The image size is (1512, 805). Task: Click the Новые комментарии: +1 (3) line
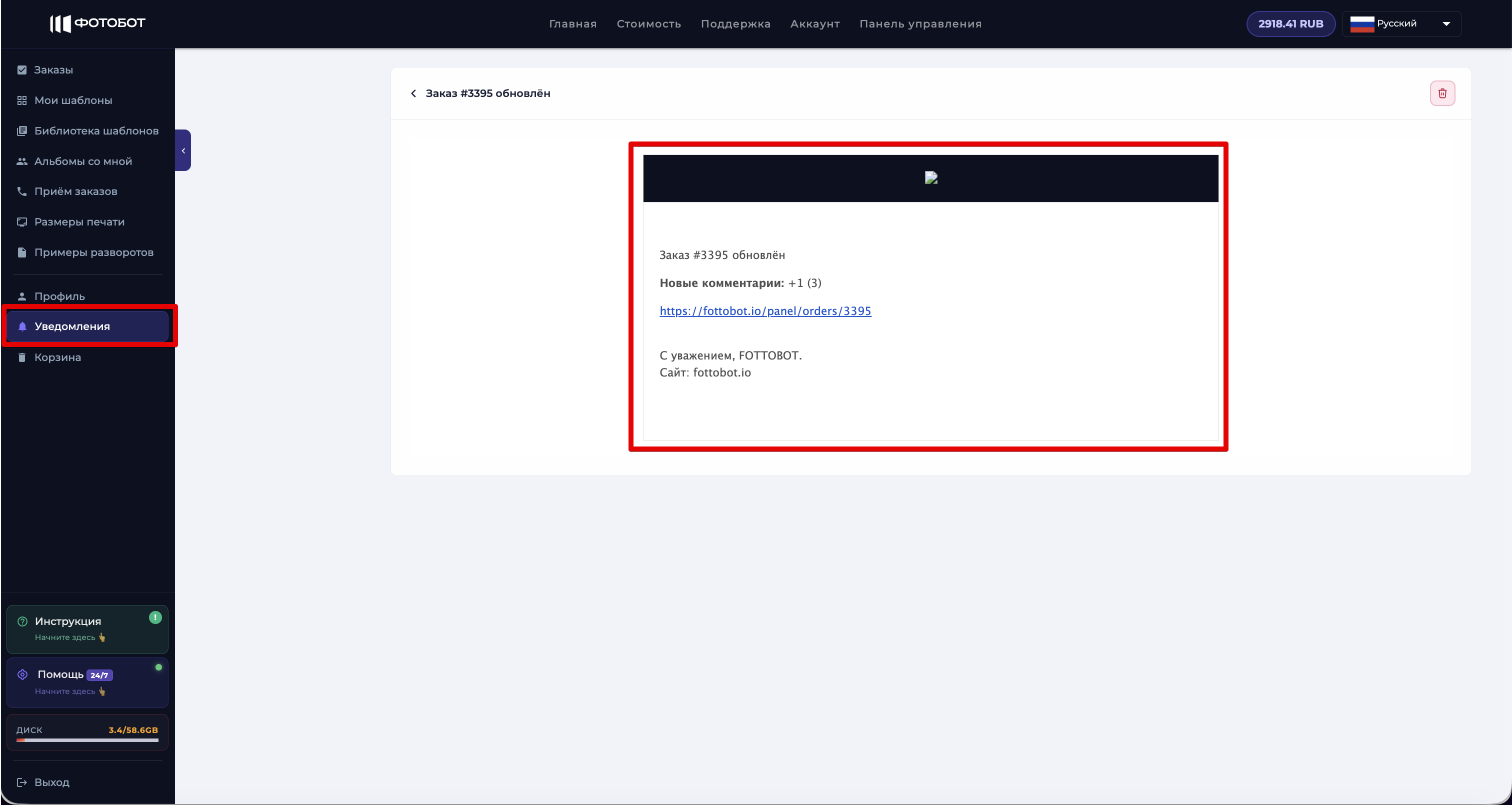point(740,283)
